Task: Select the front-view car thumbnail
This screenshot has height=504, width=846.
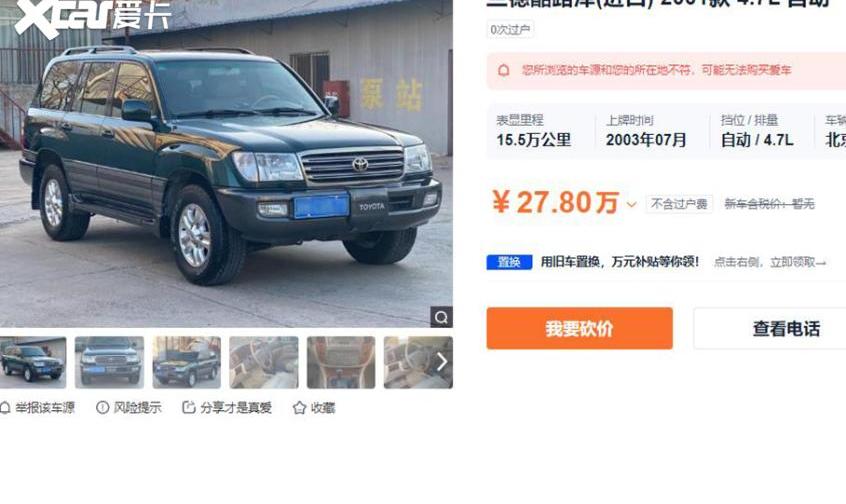Action: tap(110, 362)
